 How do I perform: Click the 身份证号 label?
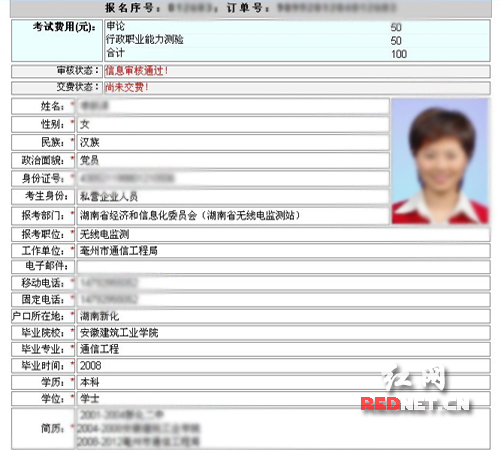point(43,179)
